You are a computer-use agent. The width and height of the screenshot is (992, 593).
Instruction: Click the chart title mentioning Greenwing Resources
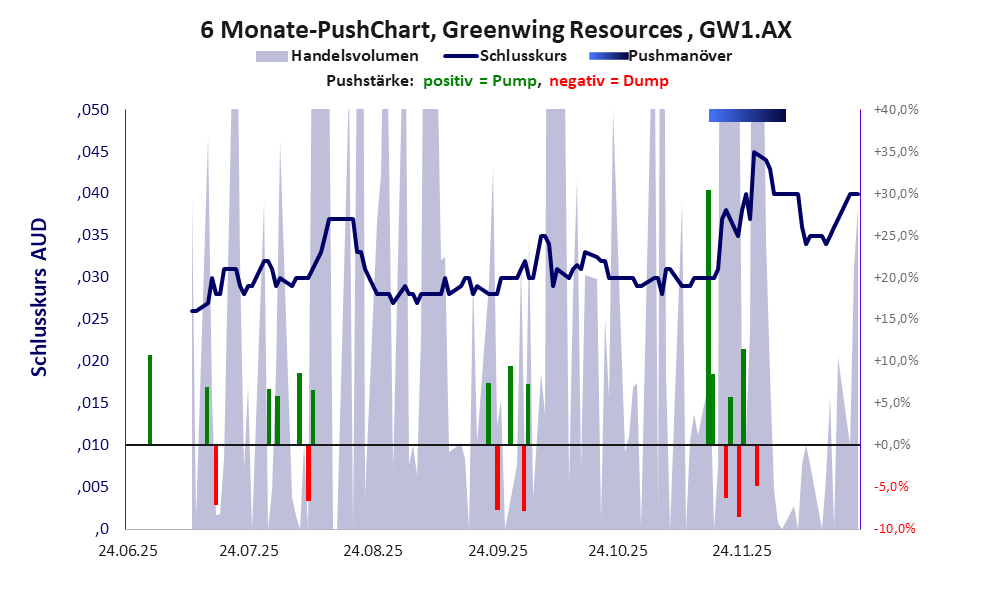pyautogui.click(x=496, y=30)
